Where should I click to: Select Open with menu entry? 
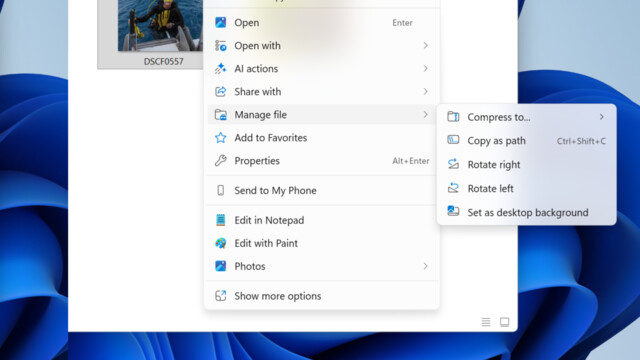[322, 46]
